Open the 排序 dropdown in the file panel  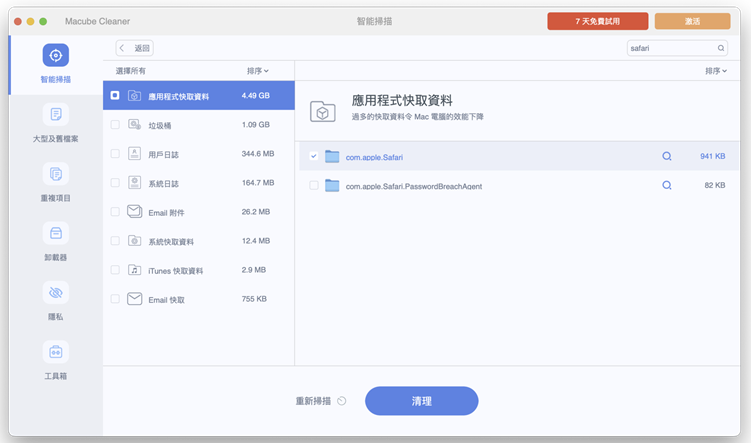tap(716, 71)
